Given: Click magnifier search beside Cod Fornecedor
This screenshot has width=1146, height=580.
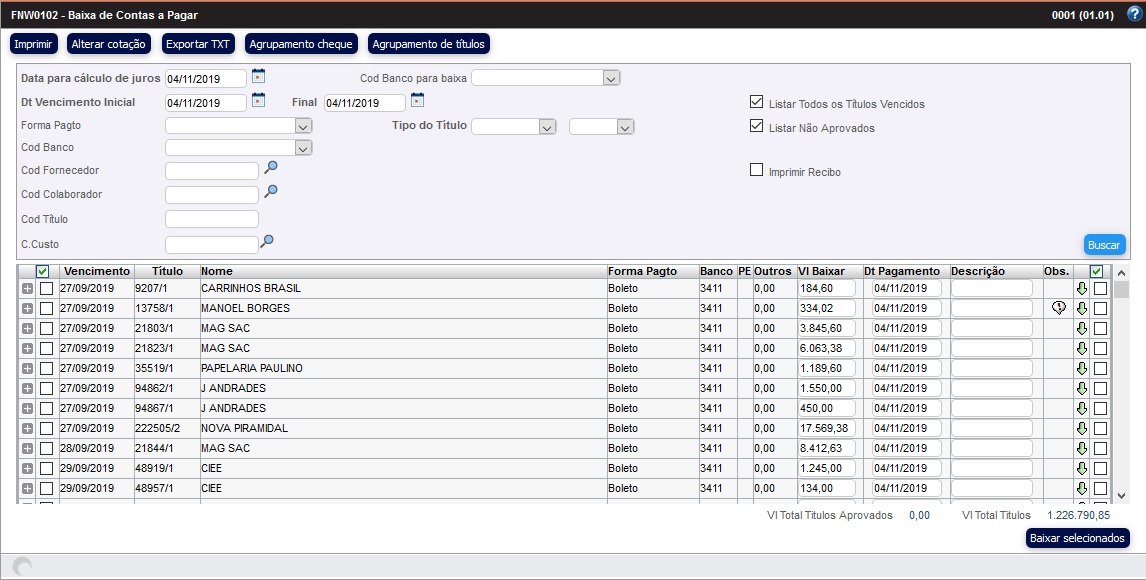Looking at the screenshot, I should (x=270, y=168).
